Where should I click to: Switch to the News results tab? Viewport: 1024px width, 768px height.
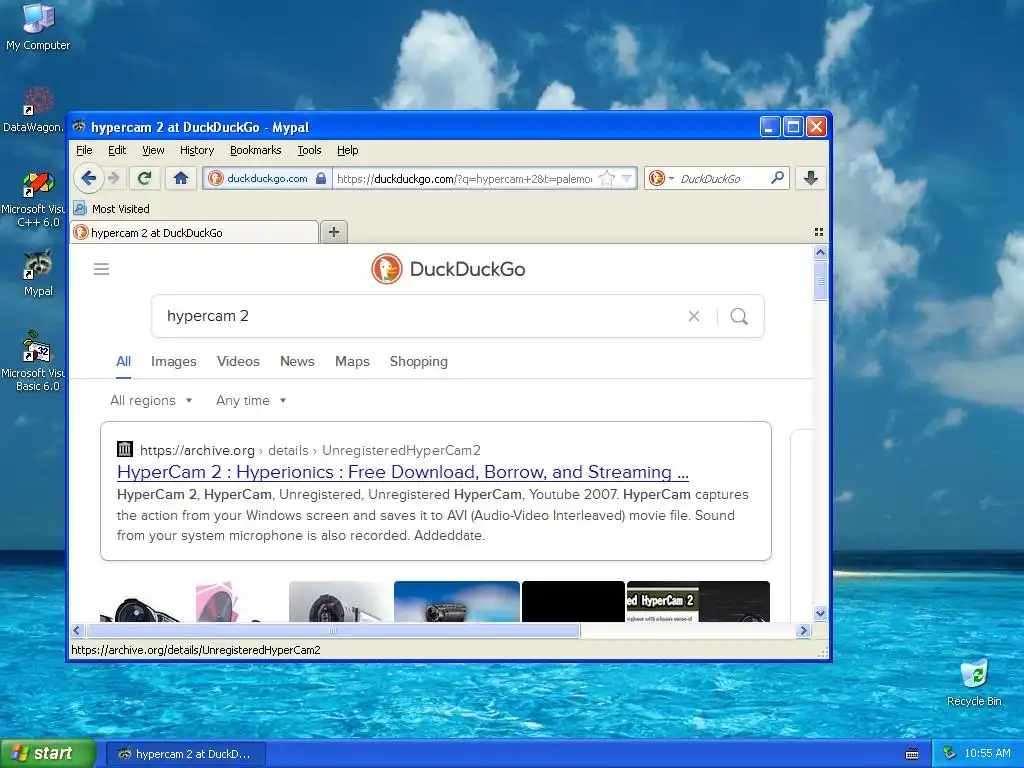[297, 362]
